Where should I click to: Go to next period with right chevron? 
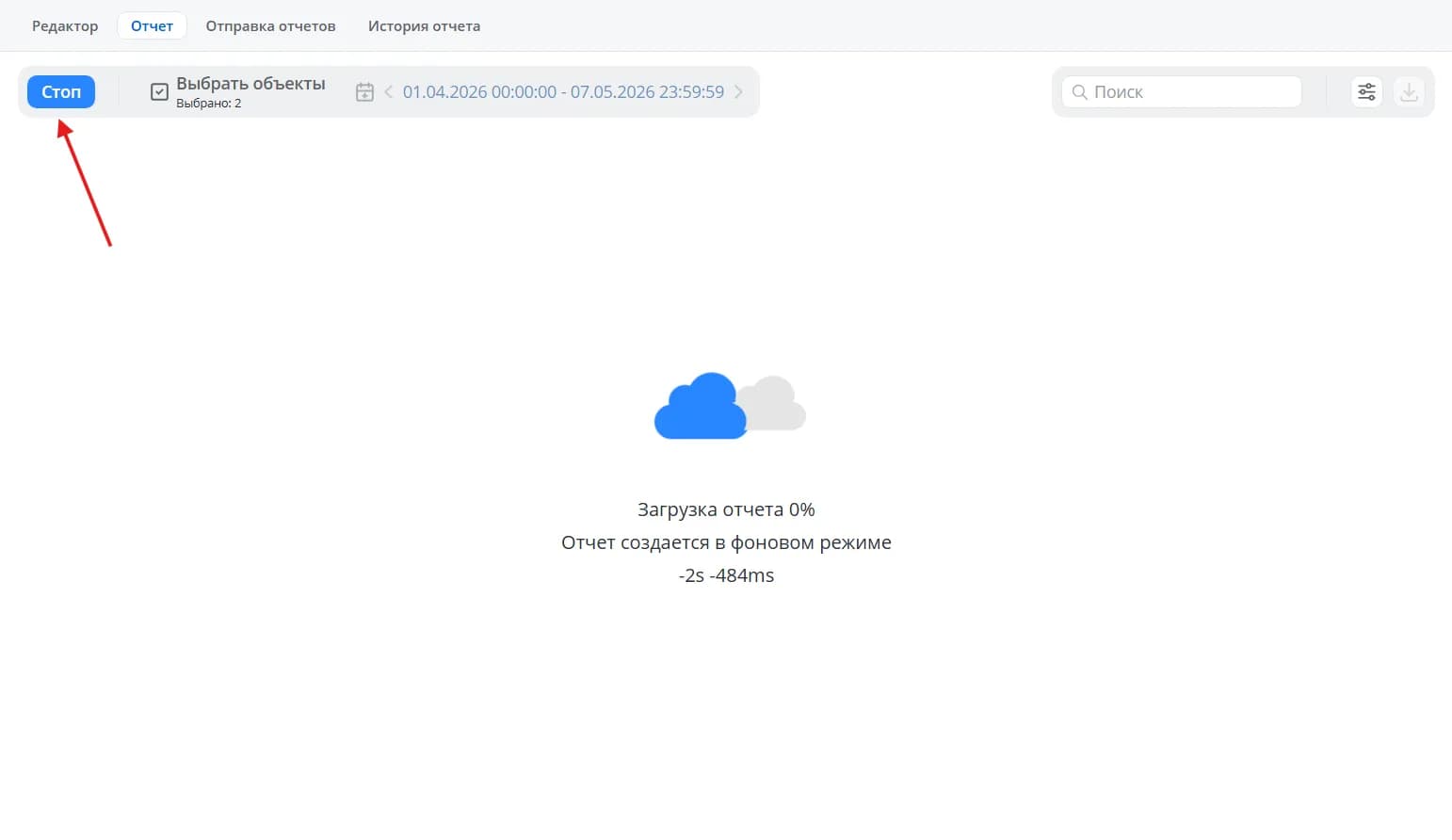tap(738, 91)
